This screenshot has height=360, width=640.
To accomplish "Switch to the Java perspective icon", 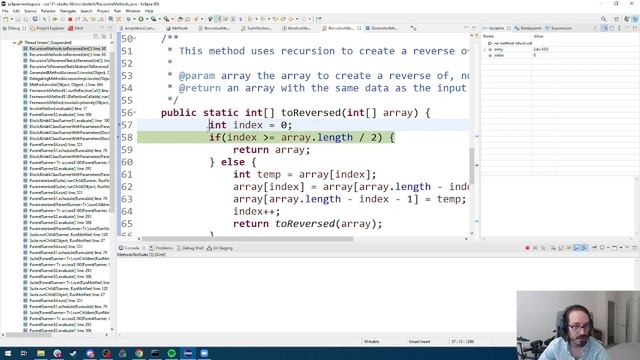I will tap(627, 19).
